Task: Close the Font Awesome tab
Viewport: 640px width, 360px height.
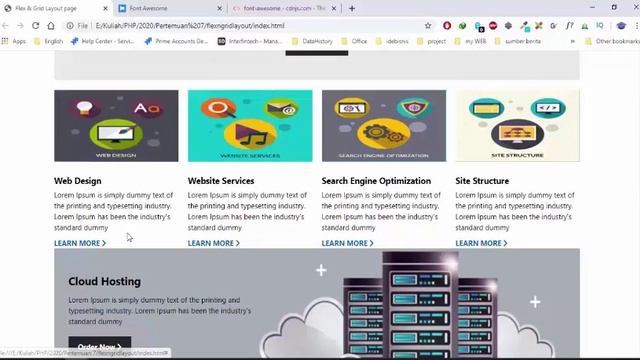Action: coord(220,8)
